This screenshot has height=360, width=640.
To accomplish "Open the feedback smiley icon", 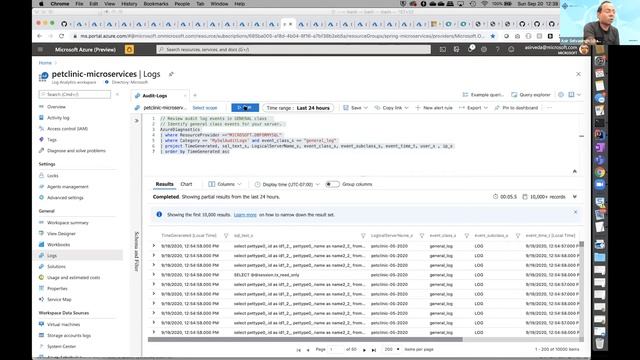I will pyautogui.click(x=511, y=49).
